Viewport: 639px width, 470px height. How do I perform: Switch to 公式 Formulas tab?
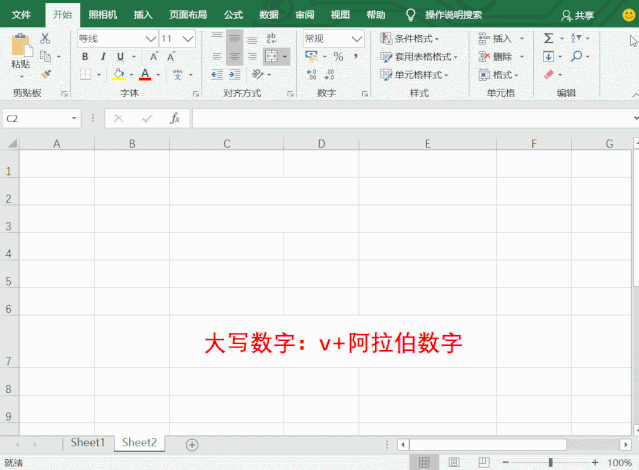[233, 15]
